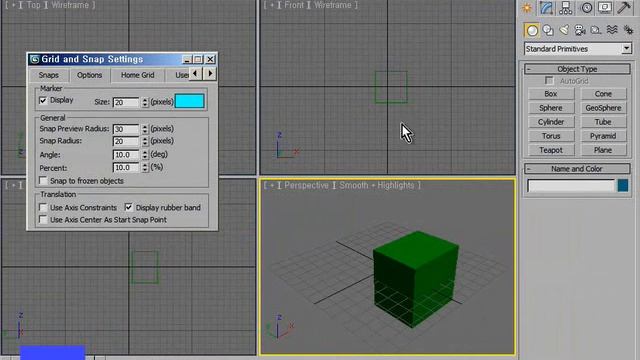Screen dimensions: 640x360
Task: Click the Percent value field
Action: (x=126, y=167)
